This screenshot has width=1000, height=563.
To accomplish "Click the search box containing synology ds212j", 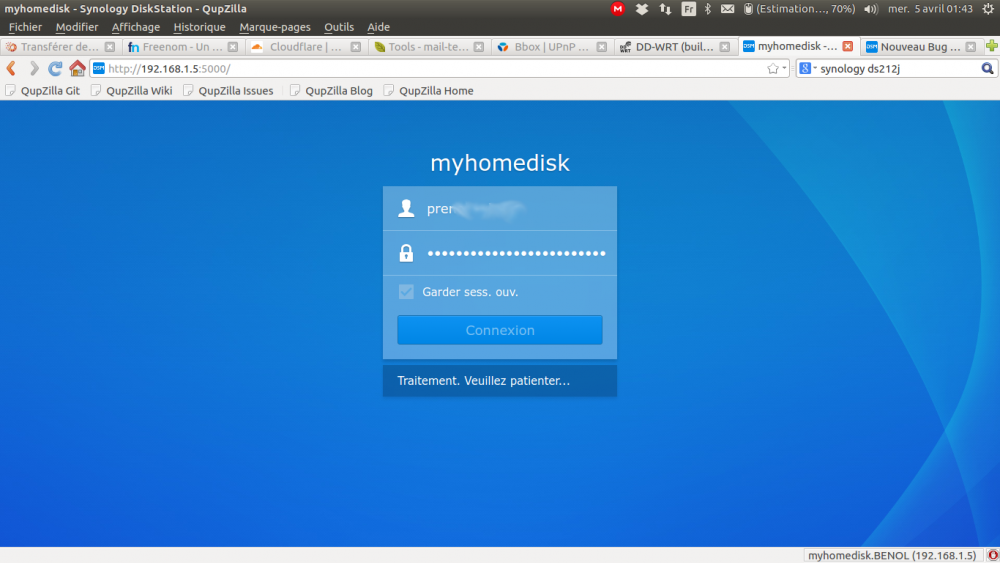I will 898,68.
